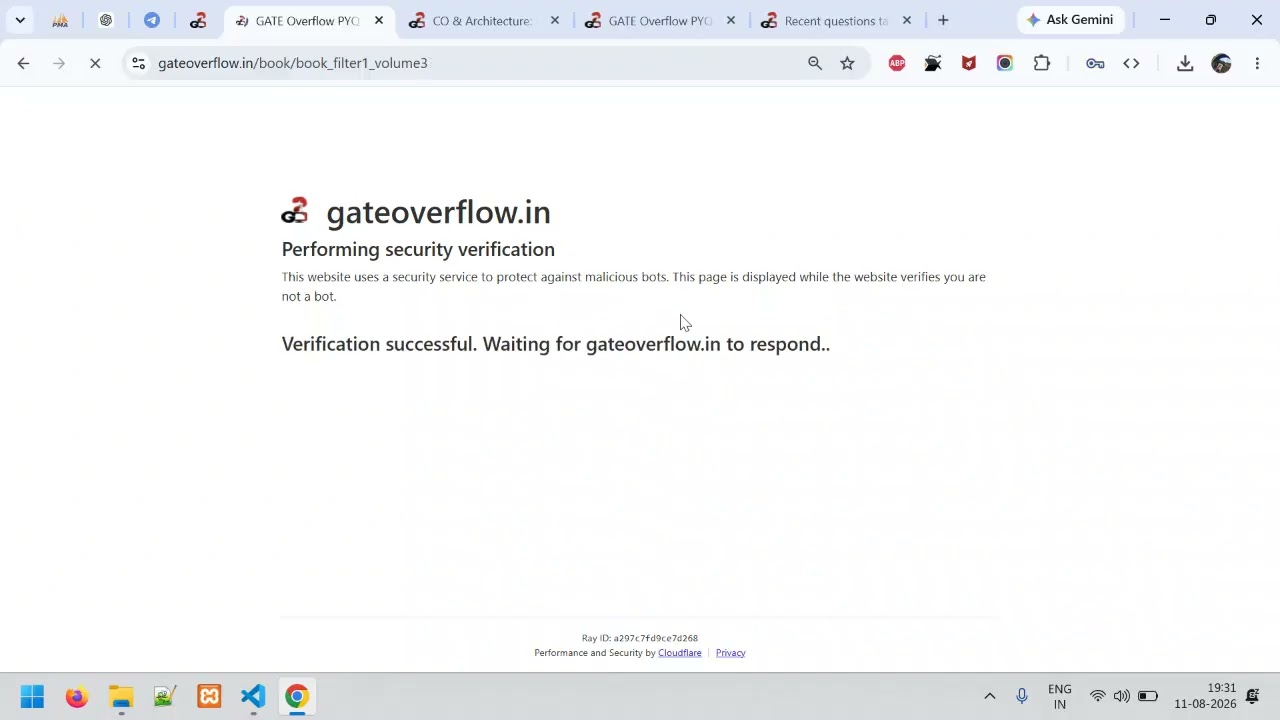This screenshot has width=1280, height=720.
Task: Open the Privacy link in footer
Action: 730,653
